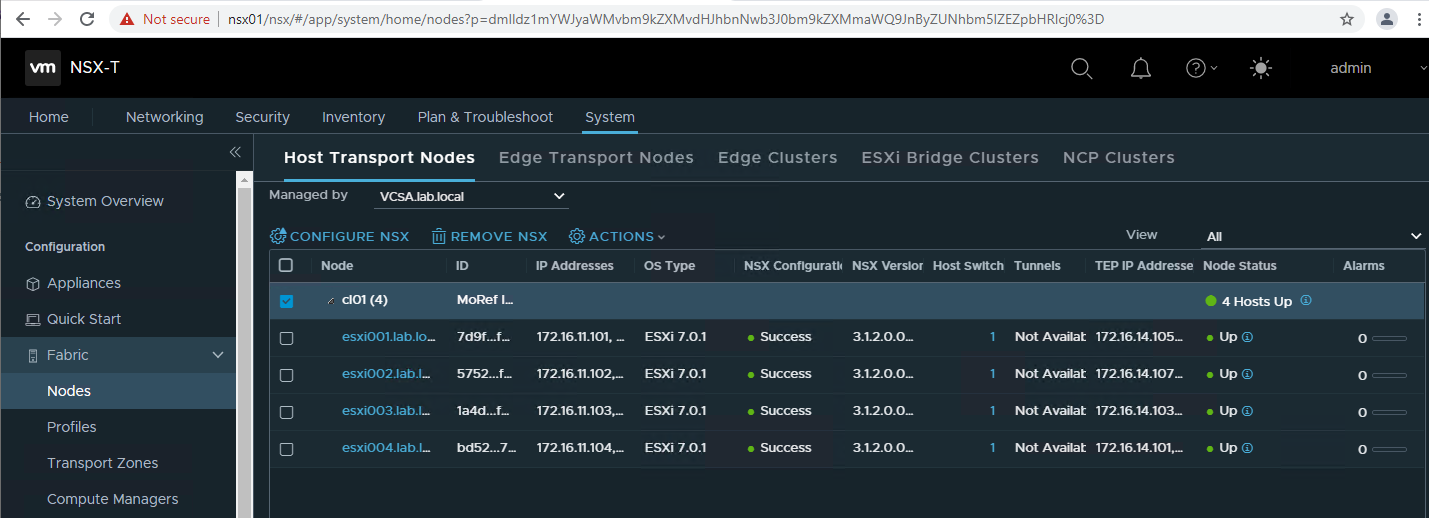Check the esxi002 row checkbox
The width and height of the screenshot is (1429, 518).
(x=286, y=375)
